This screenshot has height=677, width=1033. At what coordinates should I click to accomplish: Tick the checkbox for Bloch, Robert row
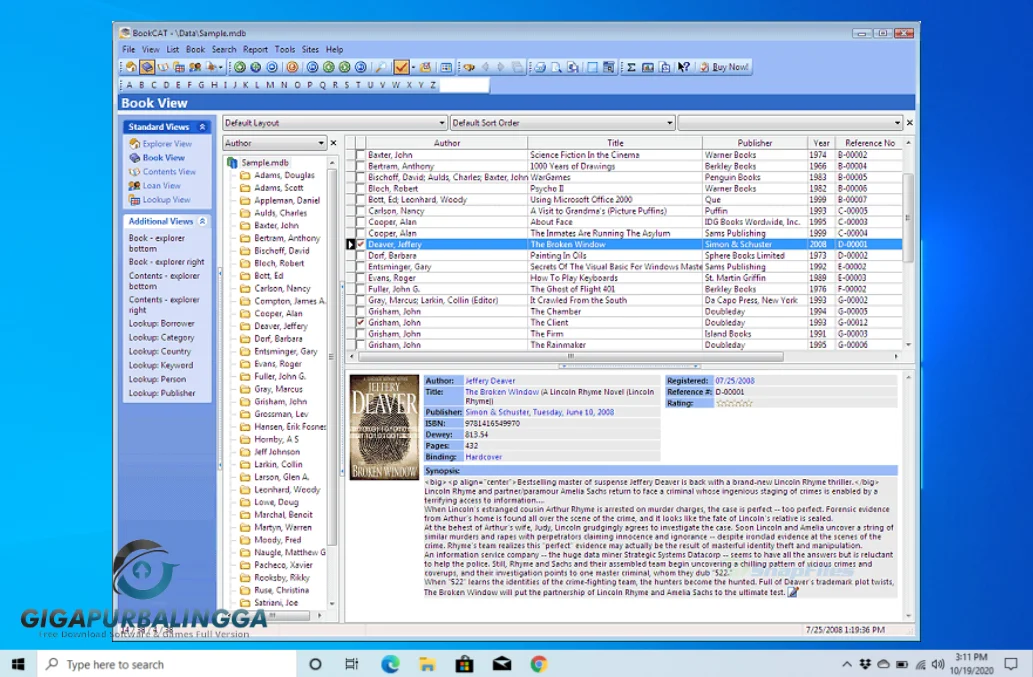(x=360, y=188)
